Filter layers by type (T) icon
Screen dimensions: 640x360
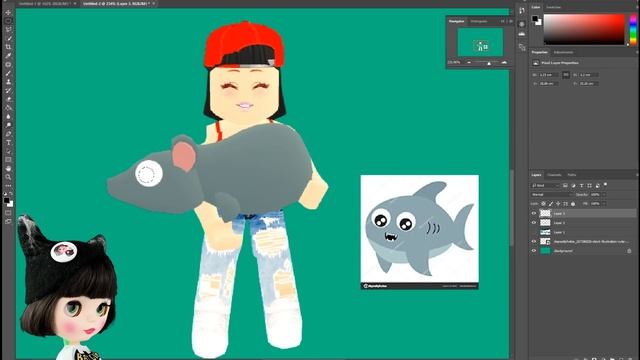coord(581,185)
